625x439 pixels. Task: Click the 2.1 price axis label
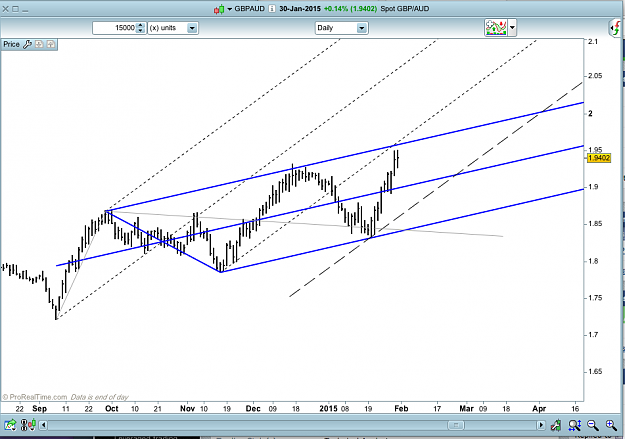[x=593, y=41]
